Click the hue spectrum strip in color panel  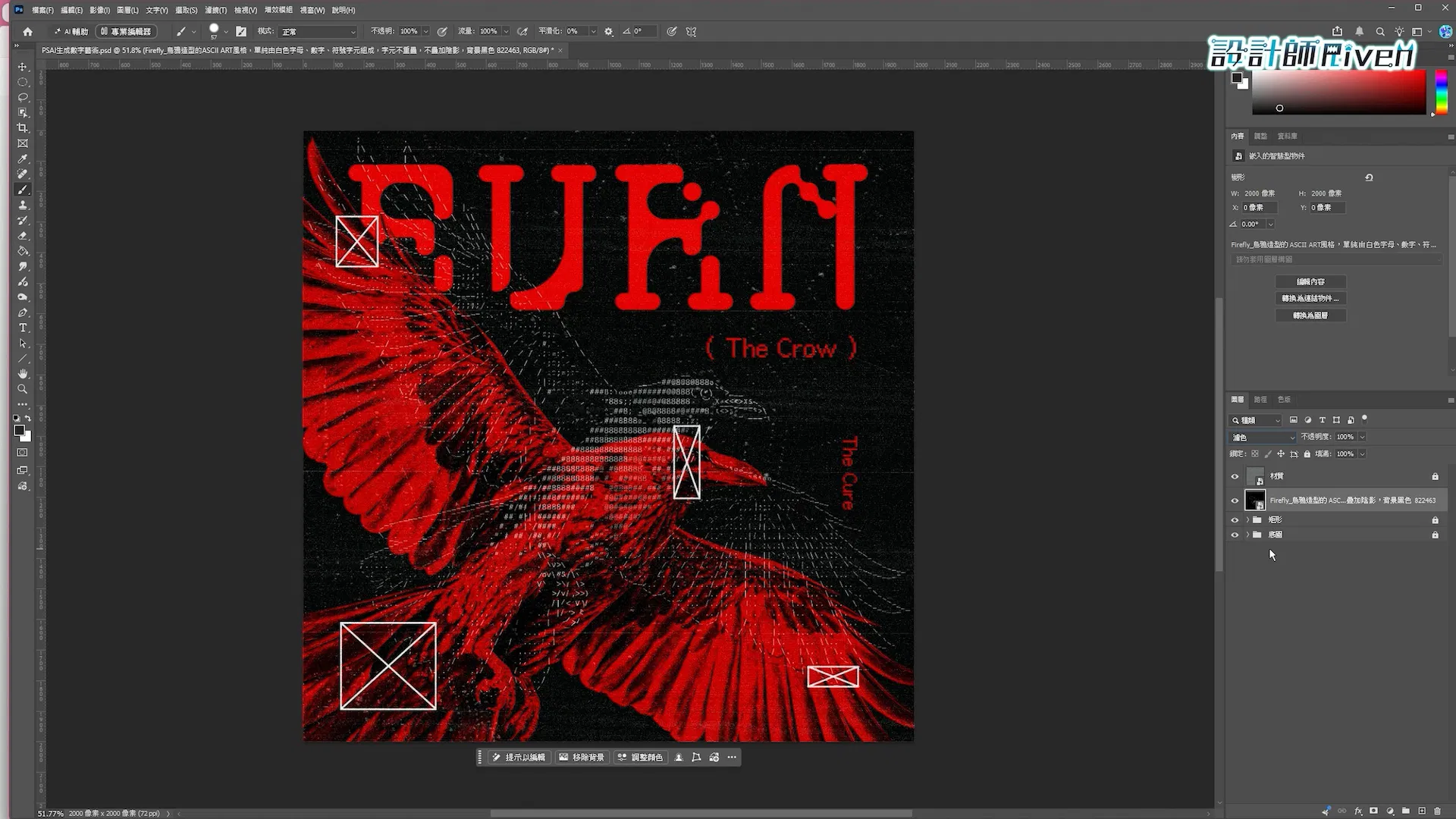(x=1442, y=92)
